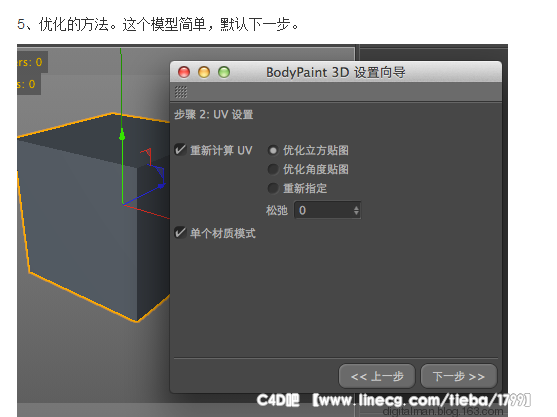Screen dimensions: 557x417
Task: Click the 松弛 stepper arrows
Action: coord(356,210)
